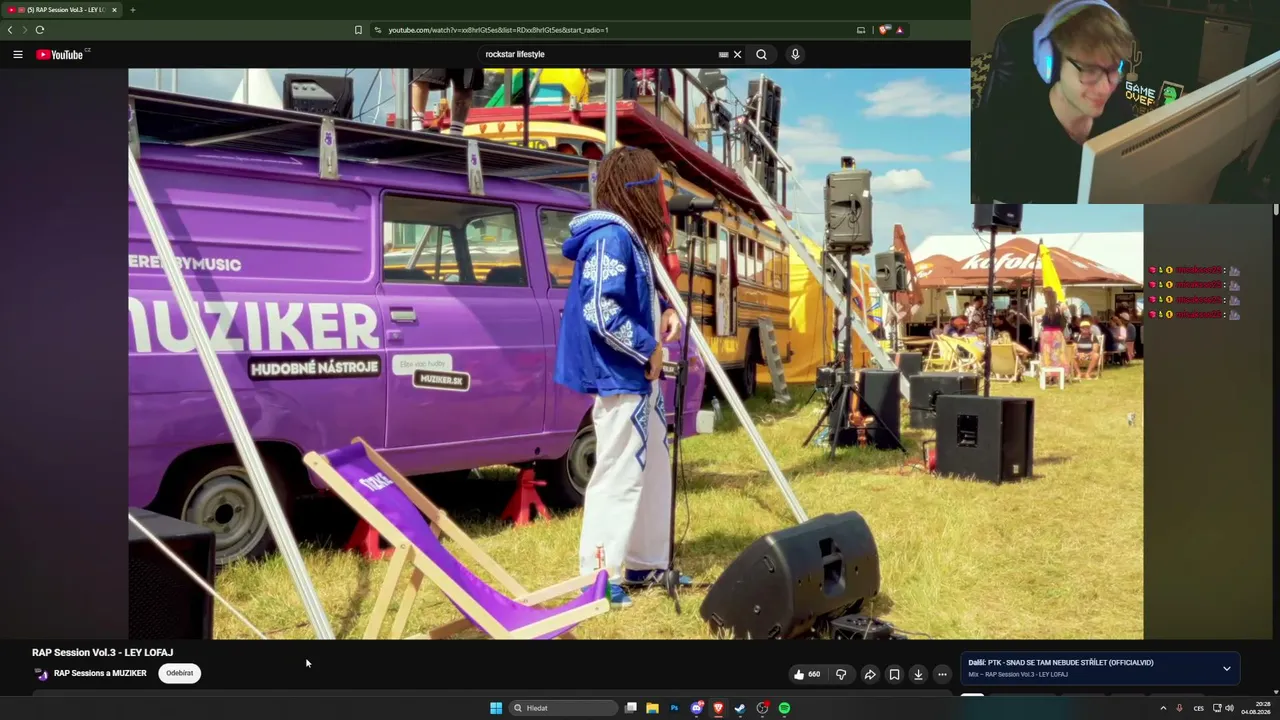Open the taskbar clock and date
The width and height of the screenshot is (1280, 720).
[1255, 708]
